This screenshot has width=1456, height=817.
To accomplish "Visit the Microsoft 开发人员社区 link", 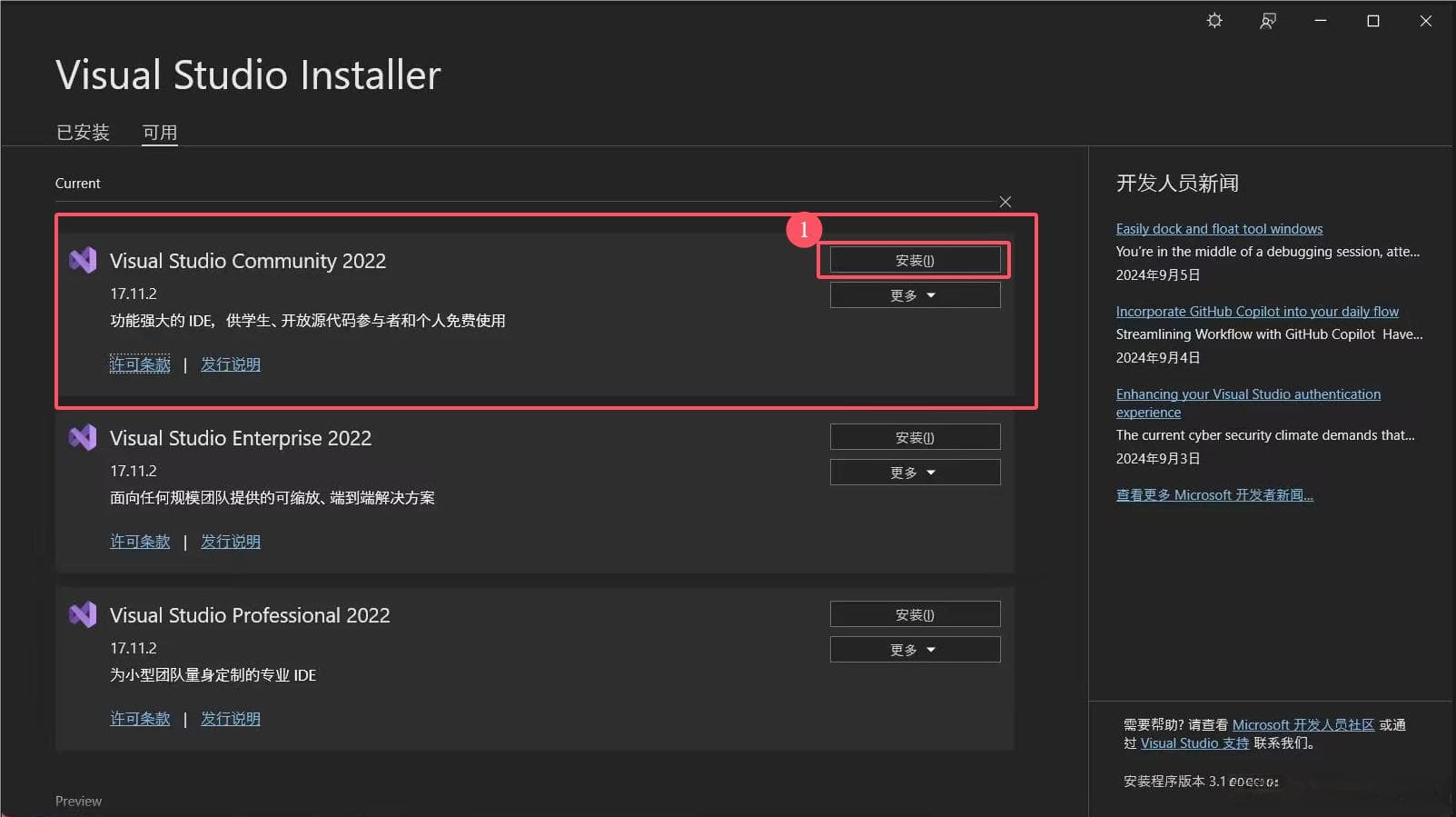I will tap(1302, 725).
